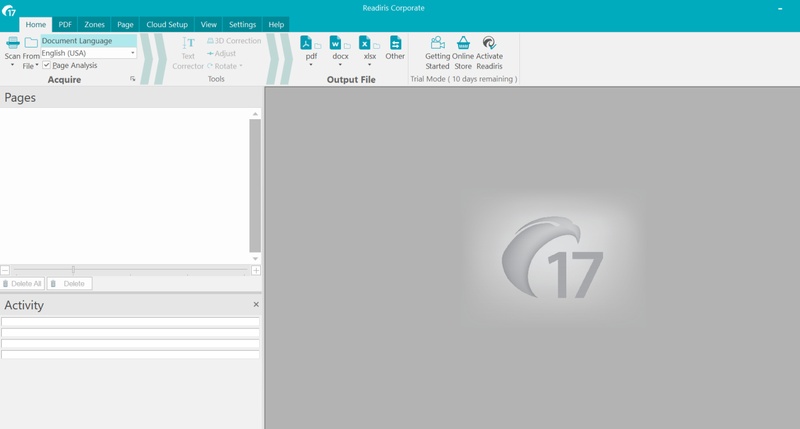Switch to the Page tab

click(x=125, y=24)
